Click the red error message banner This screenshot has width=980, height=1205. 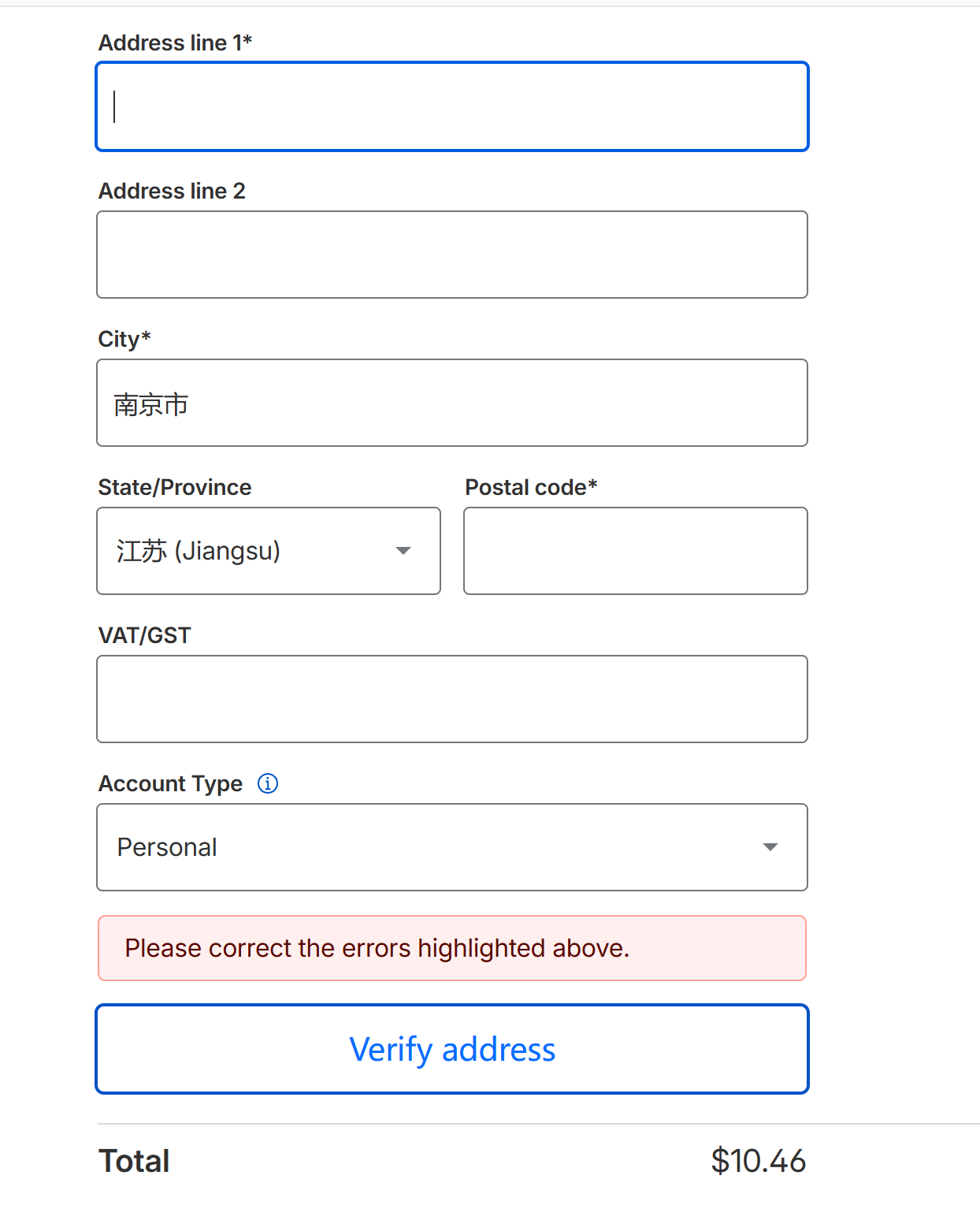(x=451, y=948)
